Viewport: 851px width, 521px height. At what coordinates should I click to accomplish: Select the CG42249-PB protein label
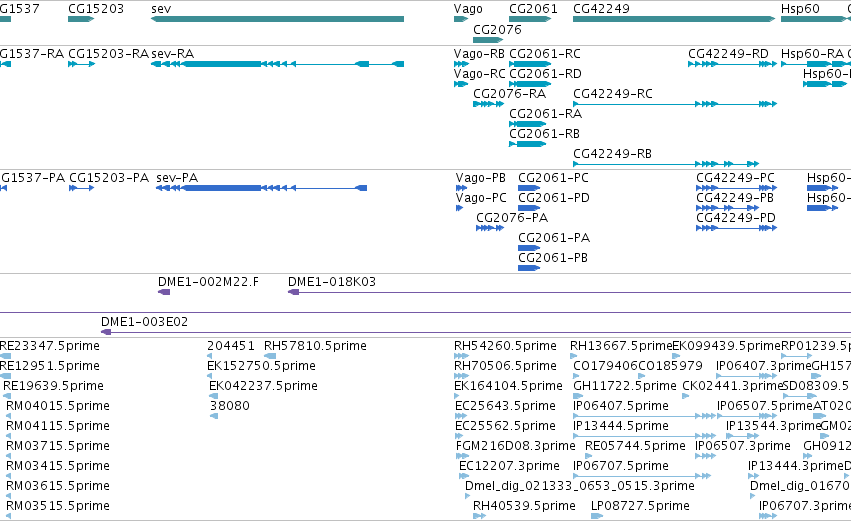735,198
